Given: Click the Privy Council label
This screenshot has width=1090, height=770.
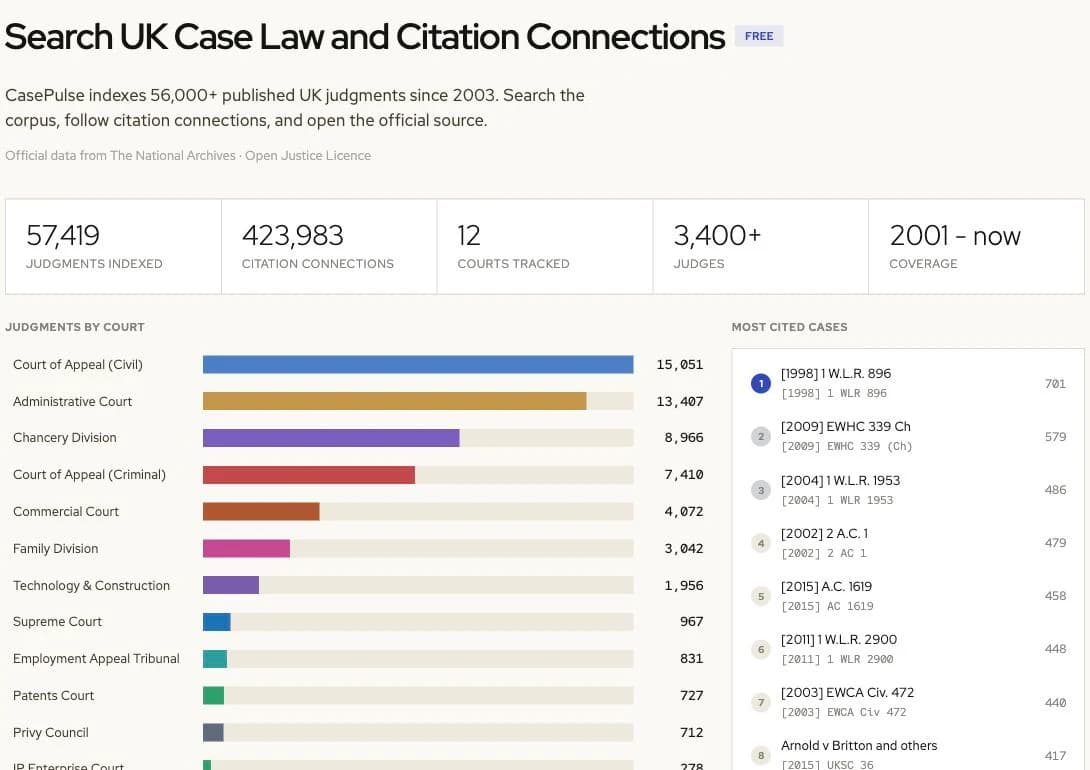Looking at the screenshot, I should coord(51,732).
